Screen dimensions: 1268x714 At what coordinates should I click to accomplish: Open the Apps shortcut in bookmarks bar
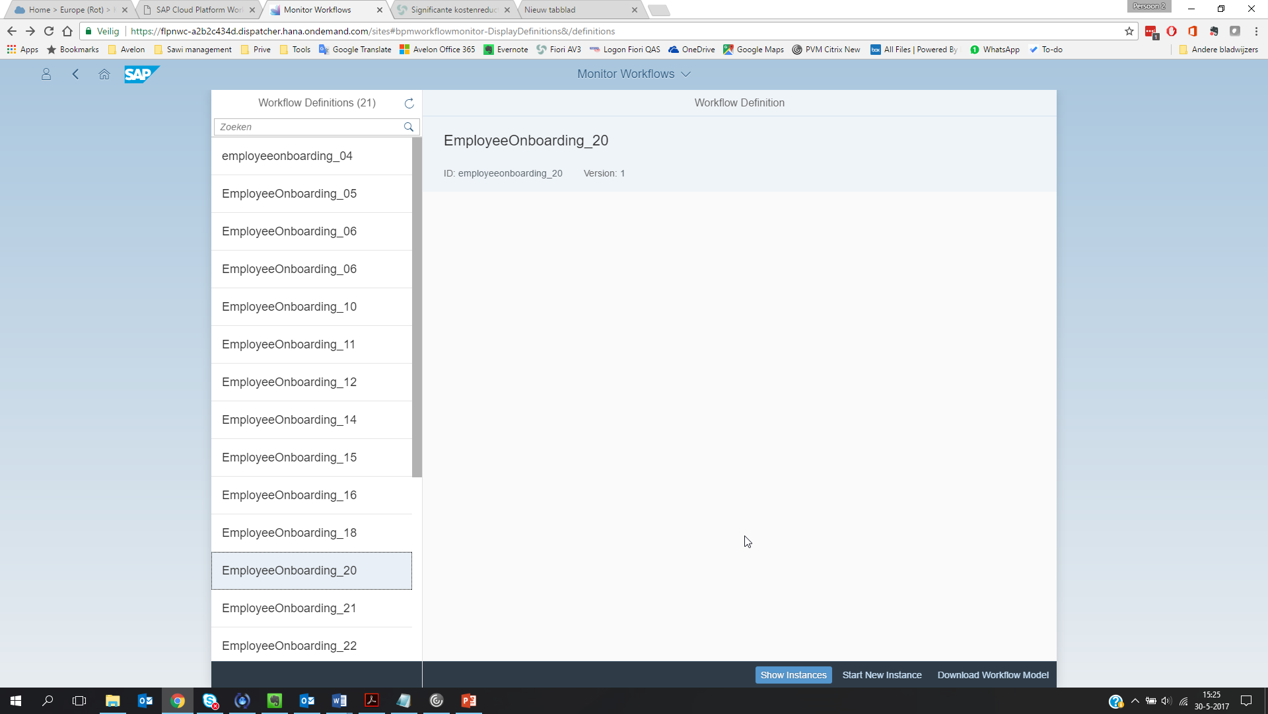[22, 49]
